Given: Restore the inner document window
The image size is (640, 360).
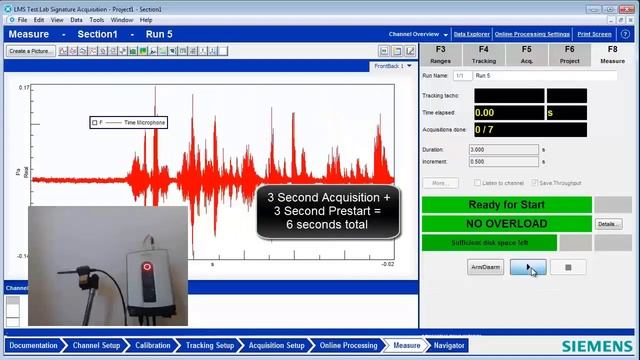Looking at the screenshot, I should pyautogui.click(x=621, y=20).
